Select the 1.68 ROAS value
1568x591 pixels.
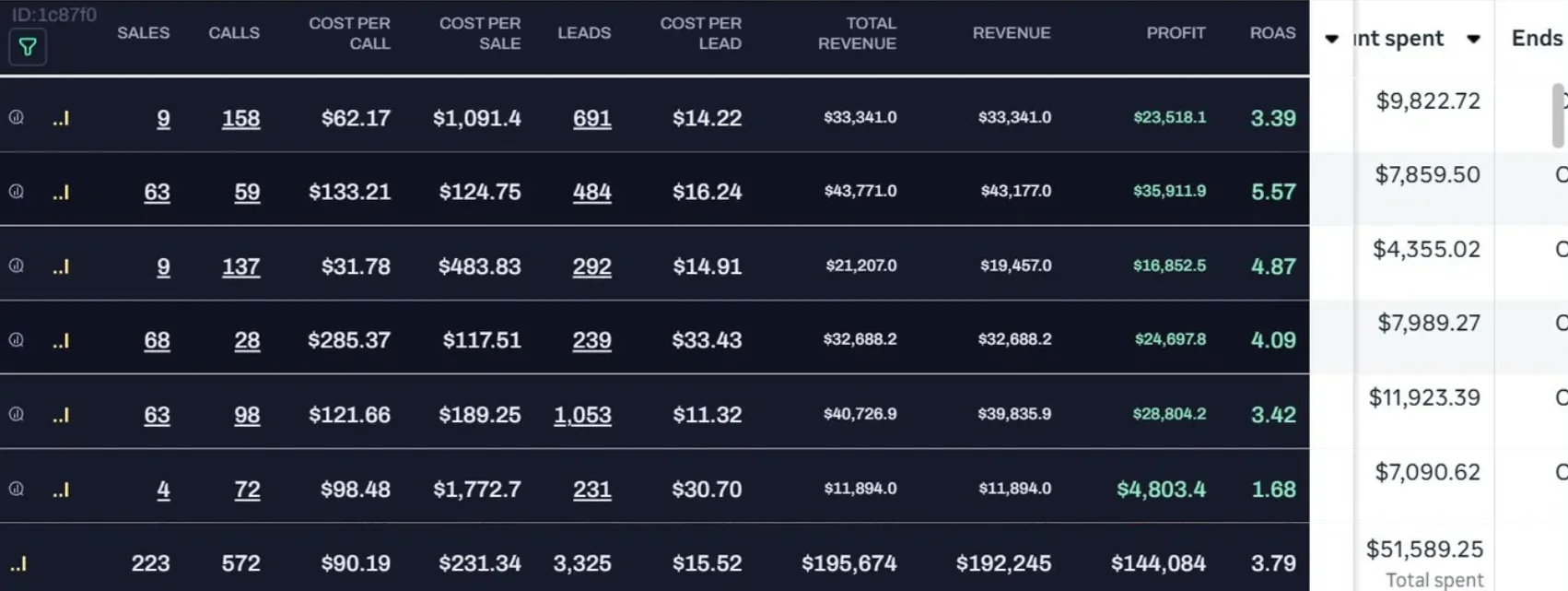pyautogui.click(x=1273, y=490)
